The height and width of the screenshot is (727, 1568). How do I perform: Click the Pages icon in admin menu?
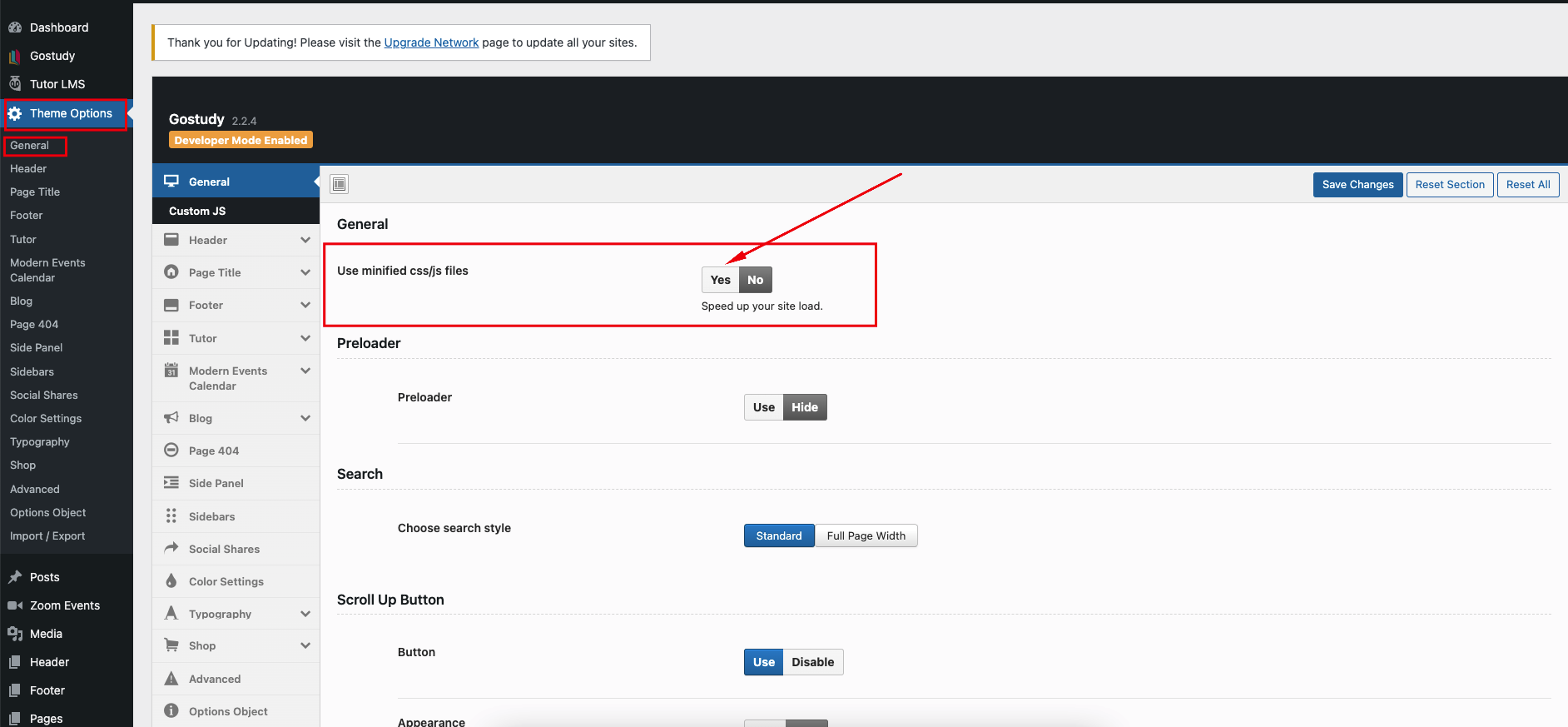coord(15,719)
